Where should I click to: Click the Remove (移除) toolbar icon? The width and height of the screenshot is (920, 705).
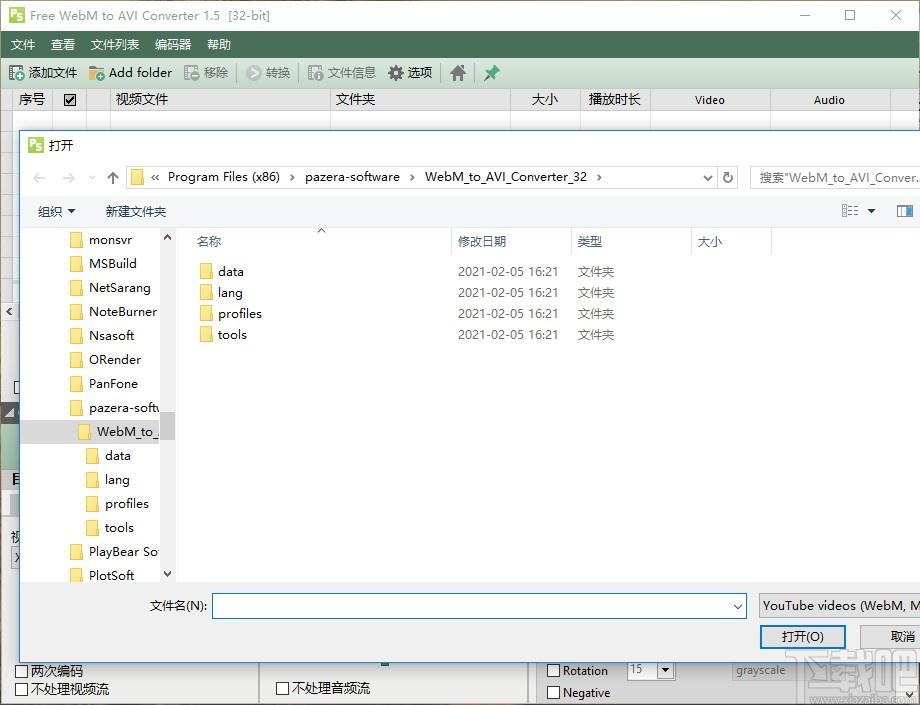coord(191,73)
